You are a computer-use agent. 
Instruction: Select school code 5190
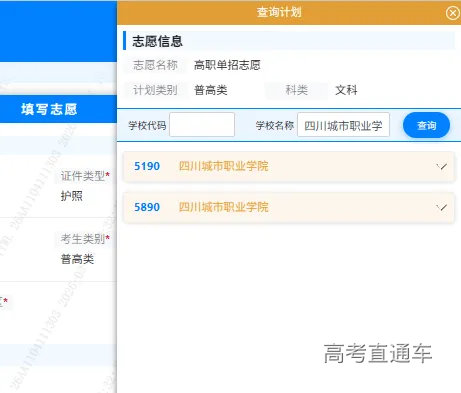[x=147, y=166]
